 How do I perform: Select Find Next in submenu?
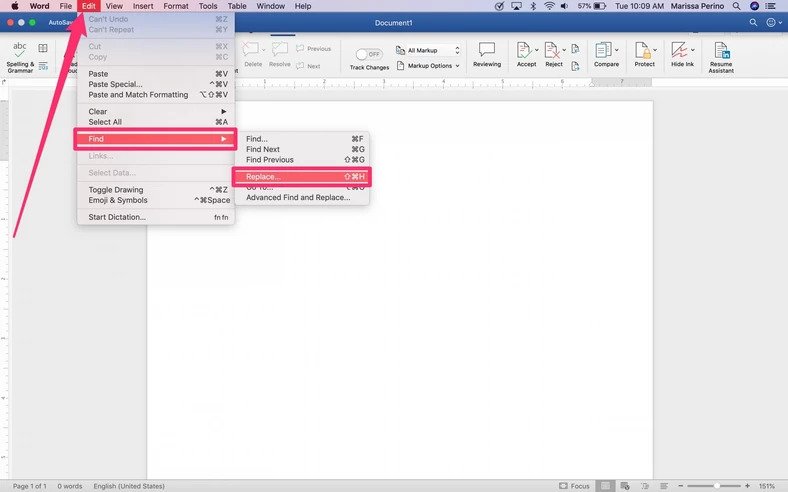coord(302,149)
